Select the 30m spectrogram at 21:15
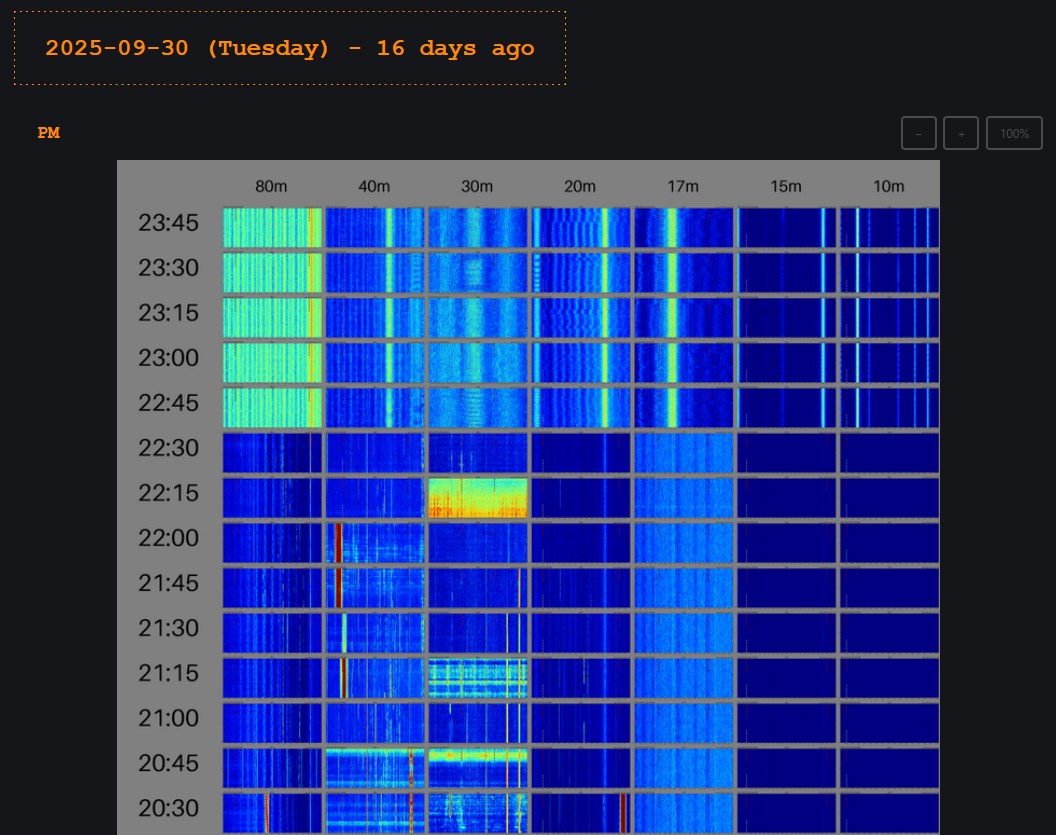Screen dimensions: 1056x835 tap(478, 678)
